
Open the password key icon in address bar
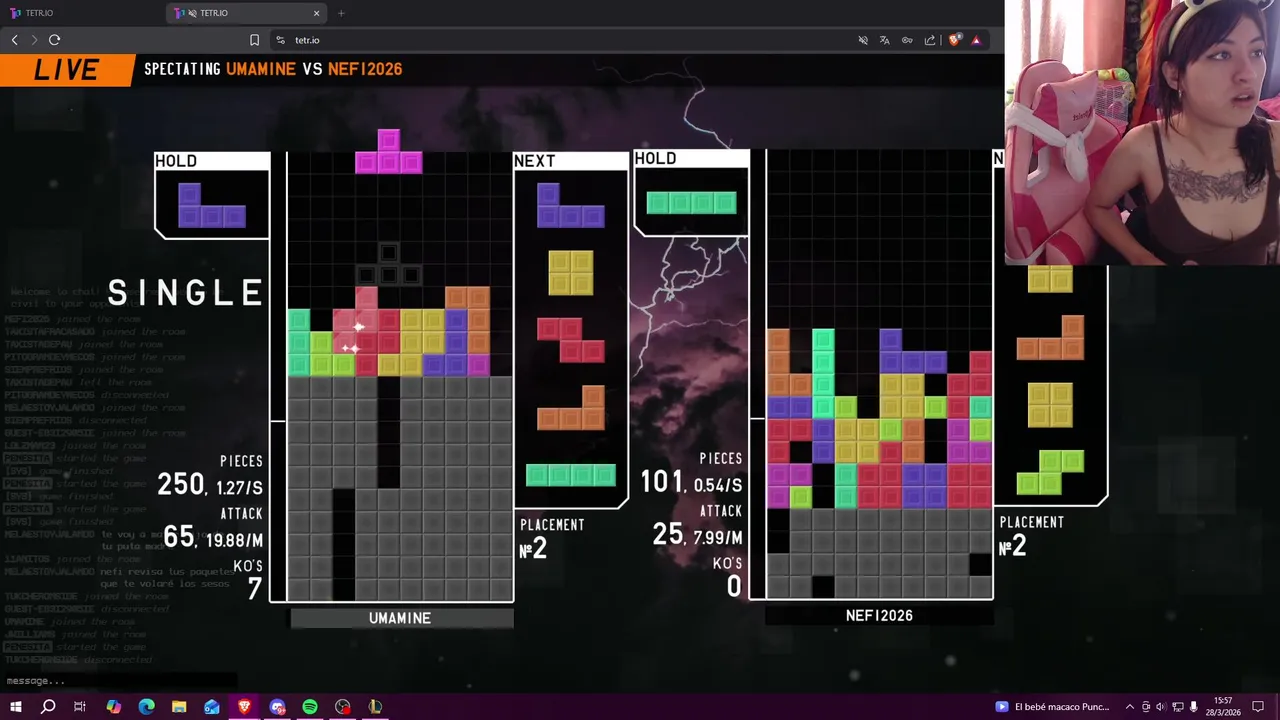(x=907, y=40)
